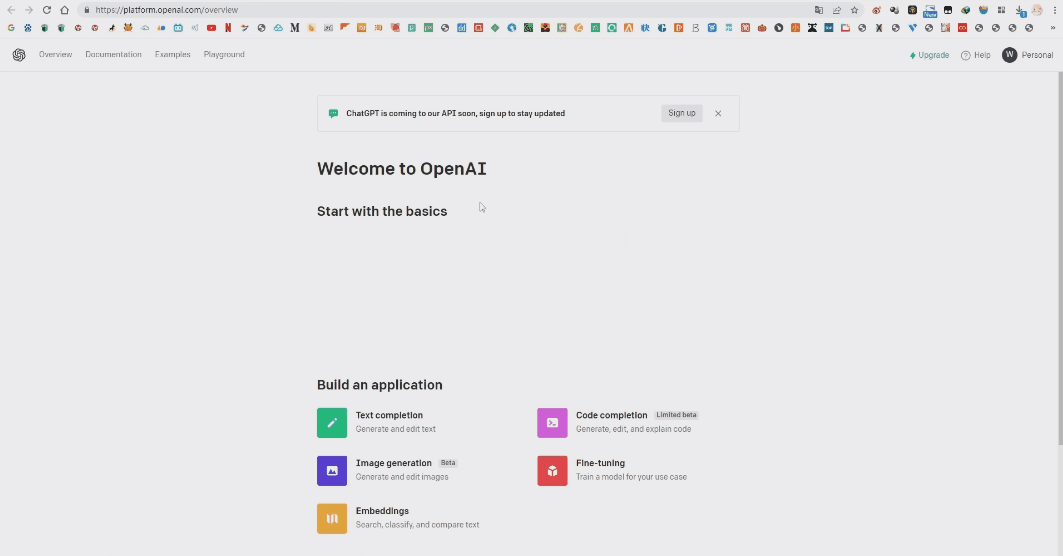Click the ChatGPT is coming announcement text
Viewport: 1063px width, 556px height.
(x=456, y=113)
